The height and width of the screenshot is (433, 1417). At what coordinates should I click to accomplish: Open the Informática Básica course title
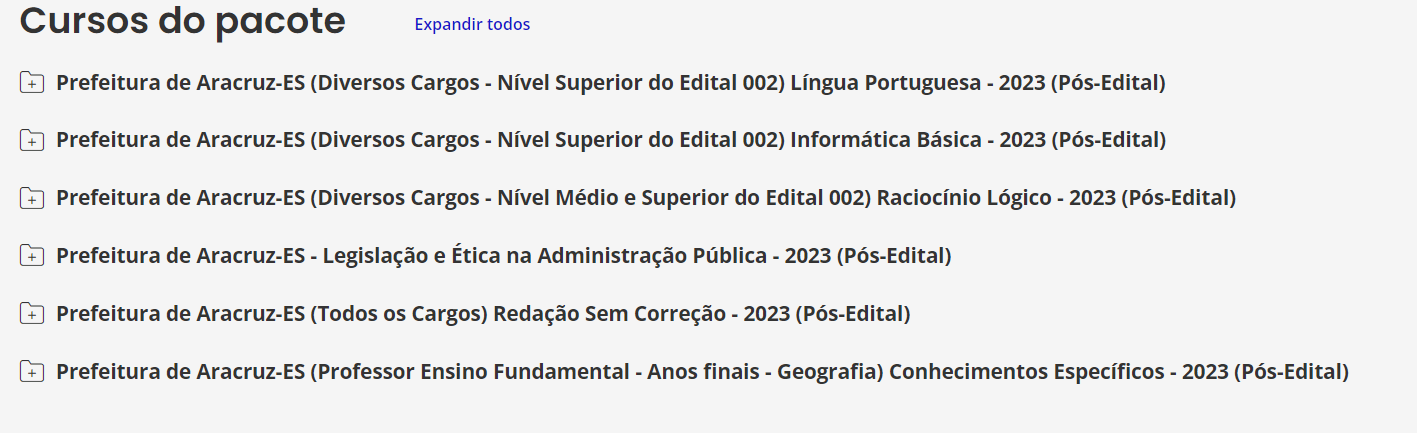point(610,141)
